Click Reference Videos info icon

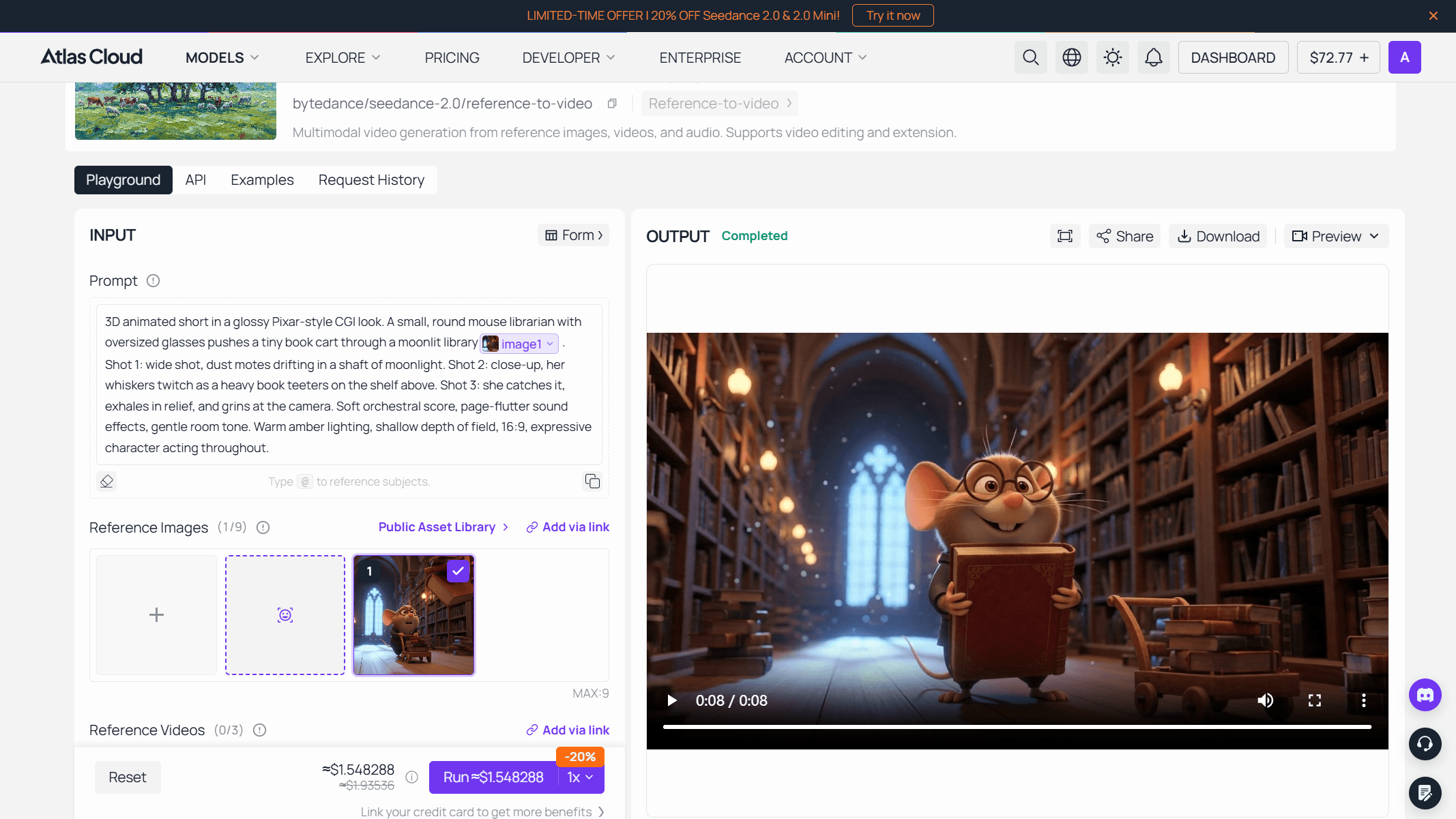click(x=259, y=730)
